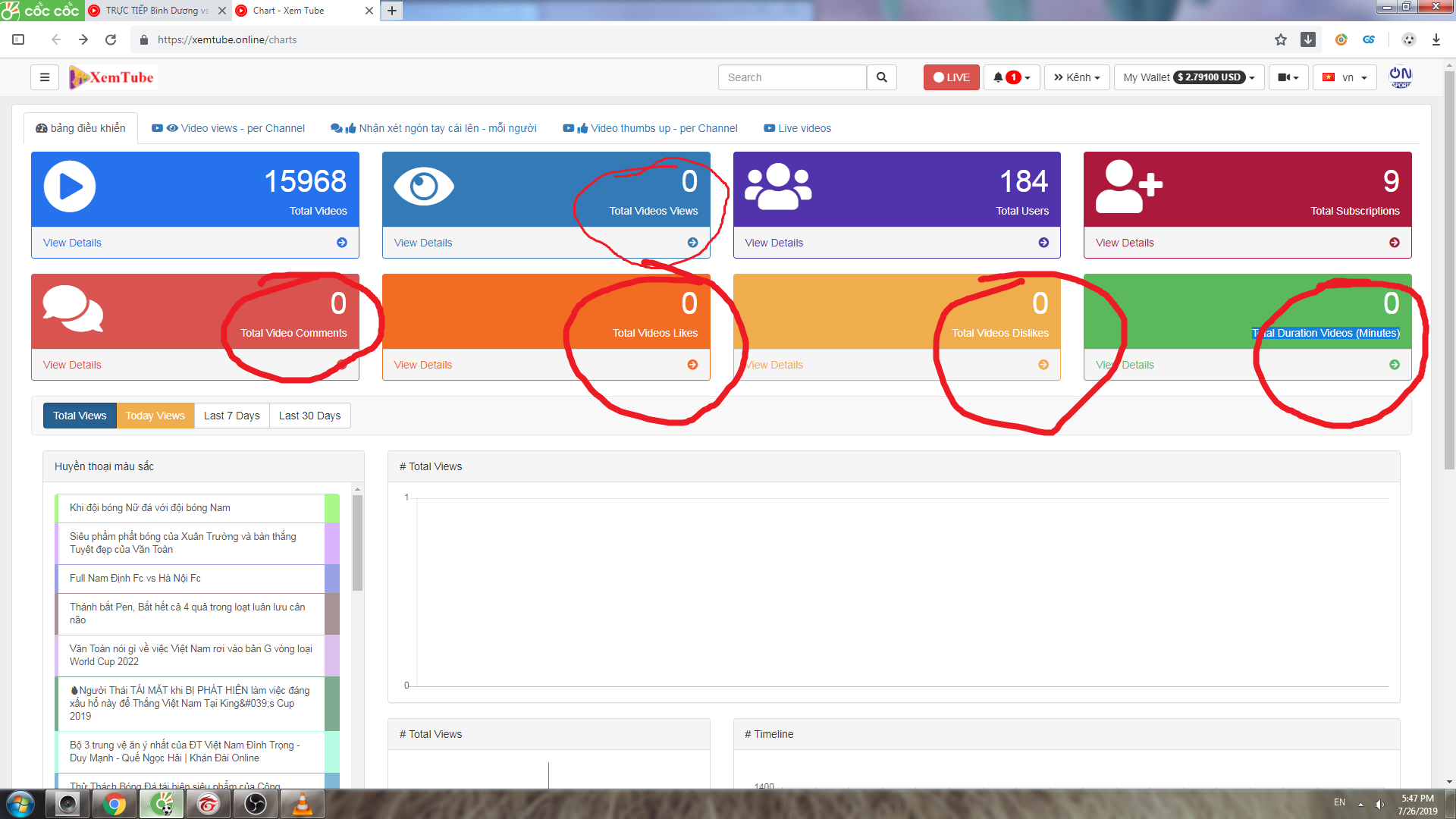Open Video thumbs up - per Channel tab
Viewport: 1456px width, 819px height.
650,128
